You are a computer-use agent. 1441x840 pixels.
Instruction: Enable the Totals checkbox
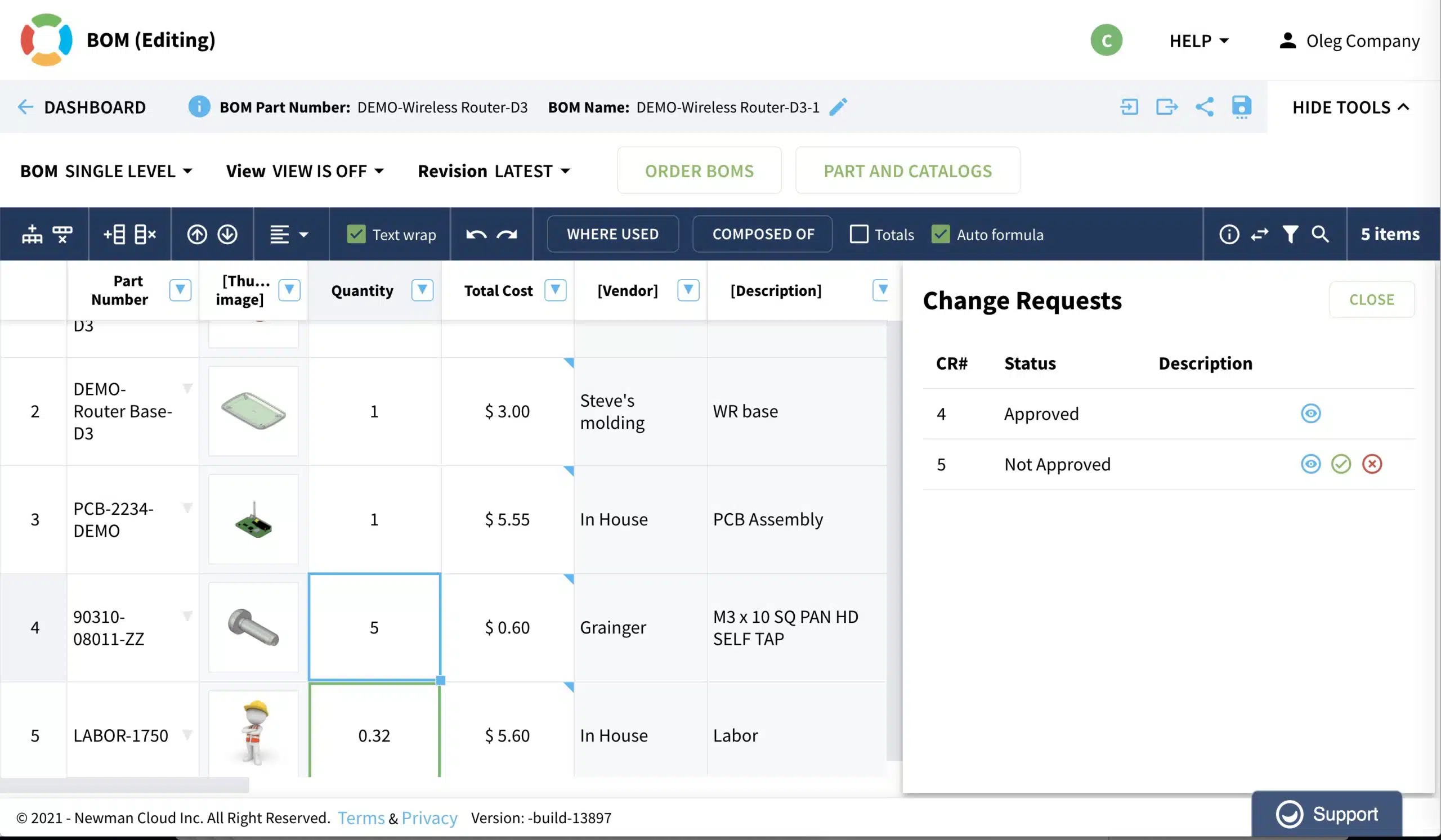(859, 234)
